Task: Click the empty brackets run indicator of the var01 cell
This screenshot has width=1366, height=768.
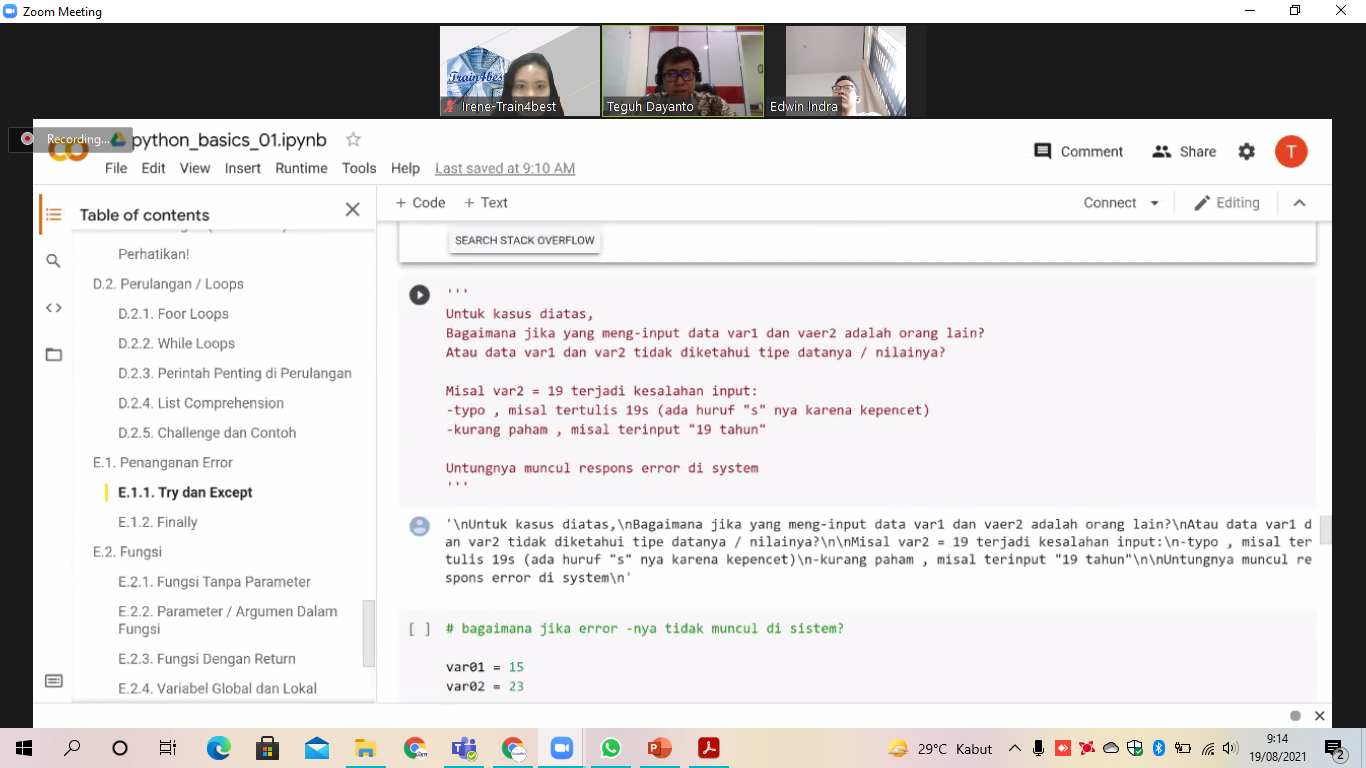Action: (x=420, y=629)
